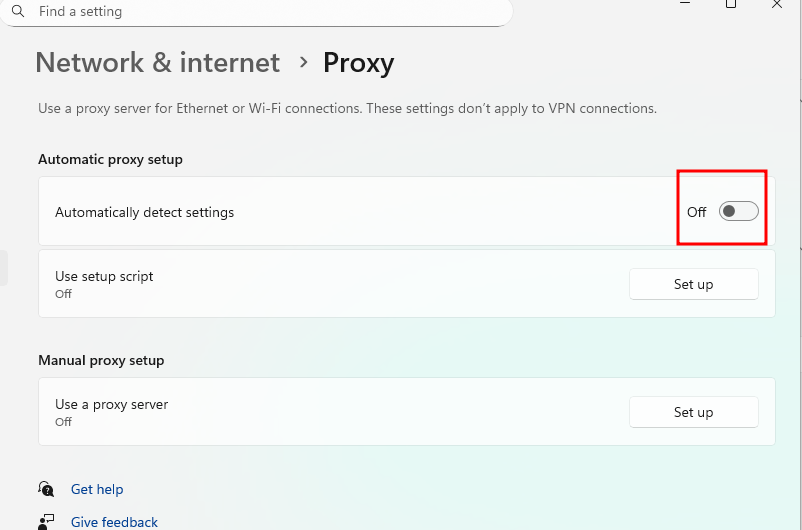Close the Settings window

(x=777, y=5)
